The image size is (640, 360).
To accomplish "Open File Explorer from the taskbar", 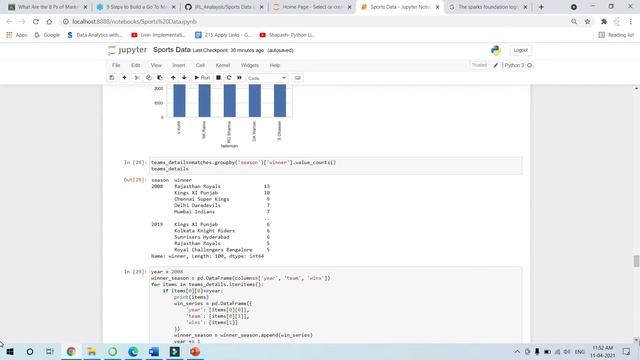I will [92, 351].
